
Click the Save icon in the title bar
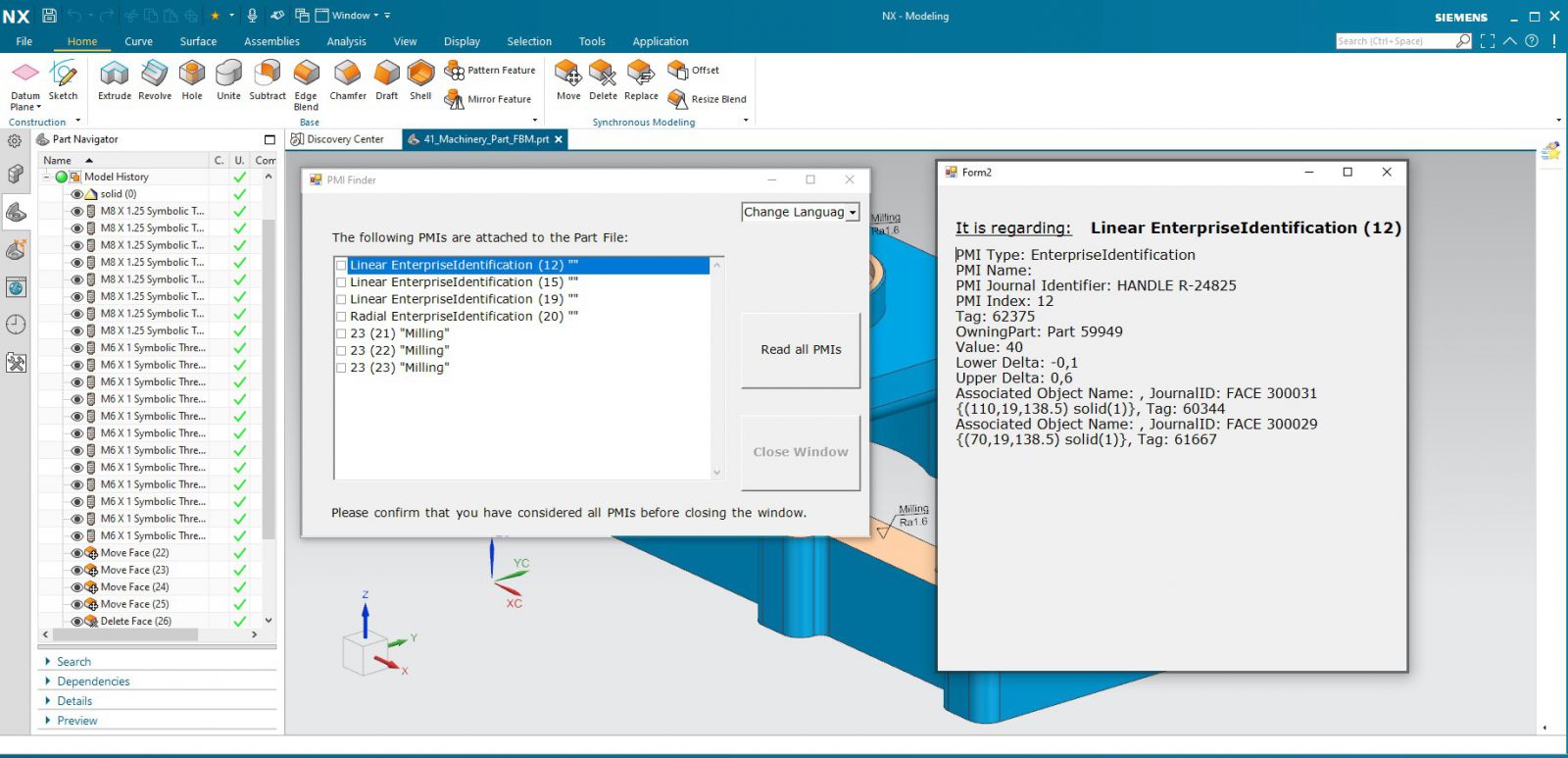(x=49, y=16)
